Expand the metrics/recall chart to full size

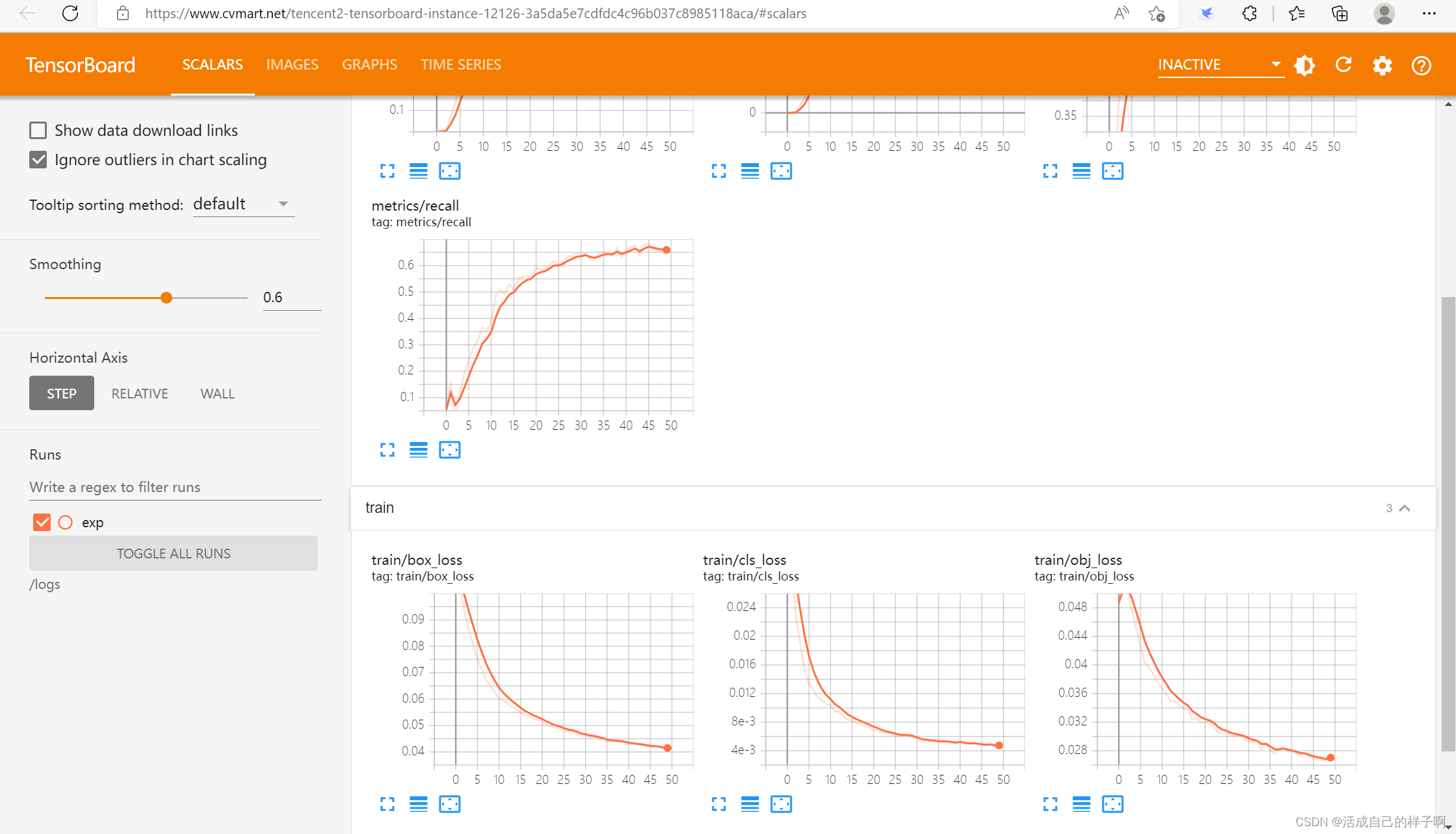point(387,450)
